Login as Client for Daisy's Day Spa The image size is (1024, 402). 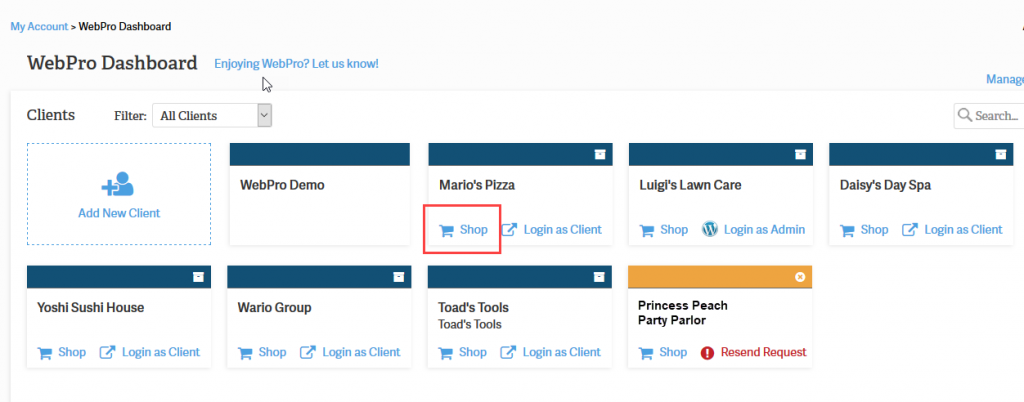click(963, 229)
